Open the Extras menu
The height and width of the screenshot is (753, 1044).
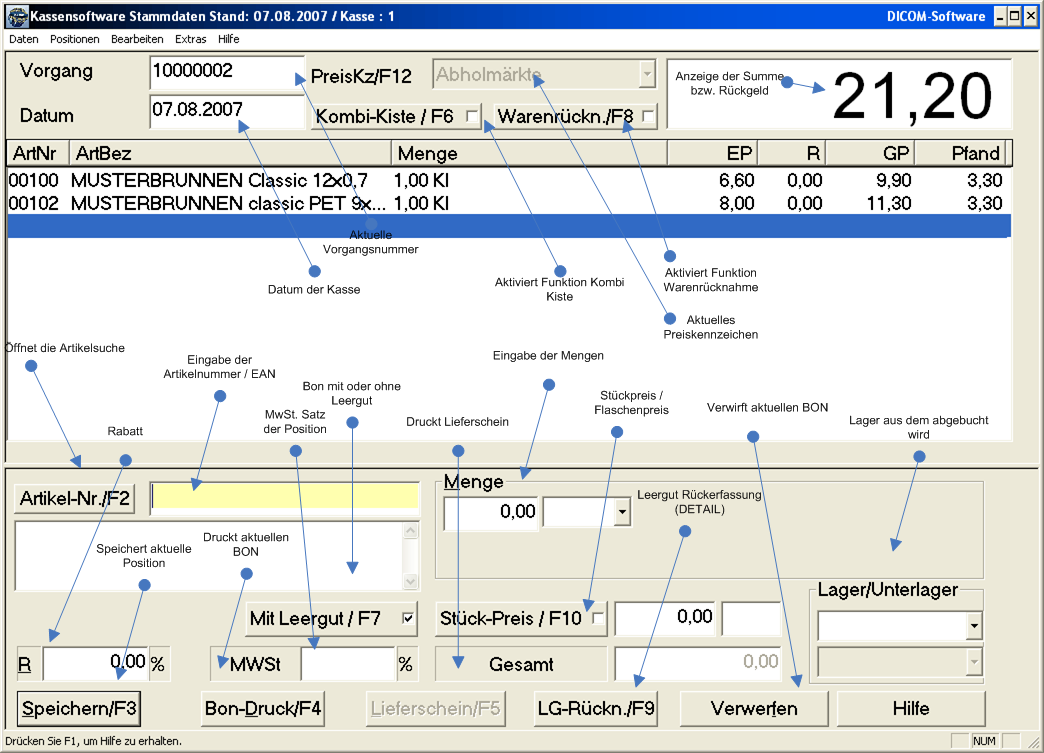pyautogui.click(x=190, y=39)
